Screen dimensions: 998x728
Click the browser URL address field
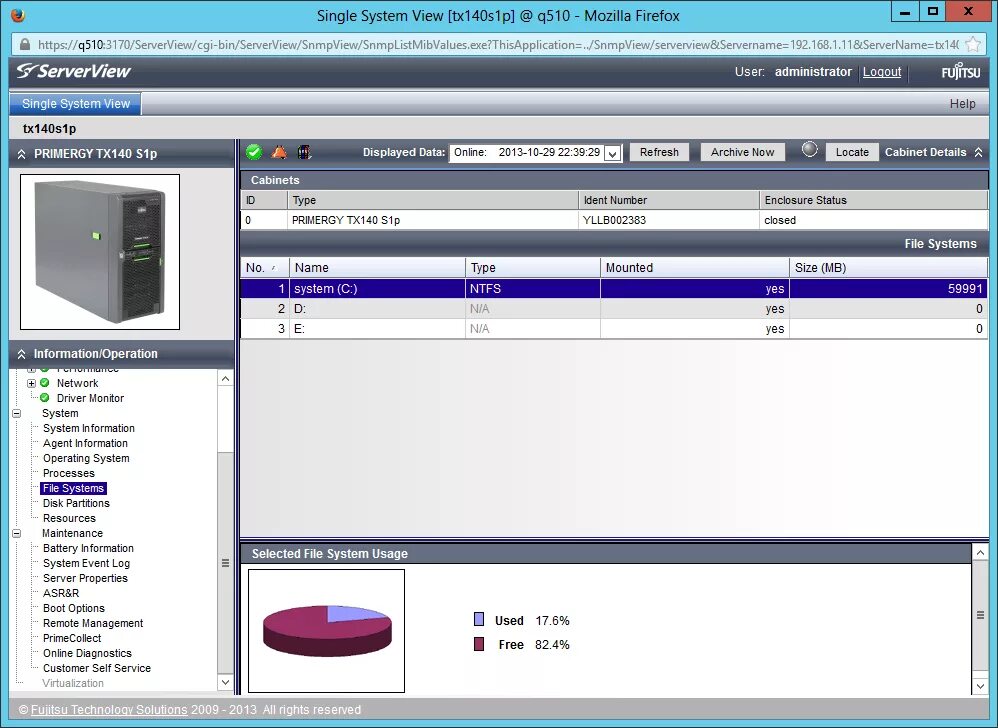point(498,45)
